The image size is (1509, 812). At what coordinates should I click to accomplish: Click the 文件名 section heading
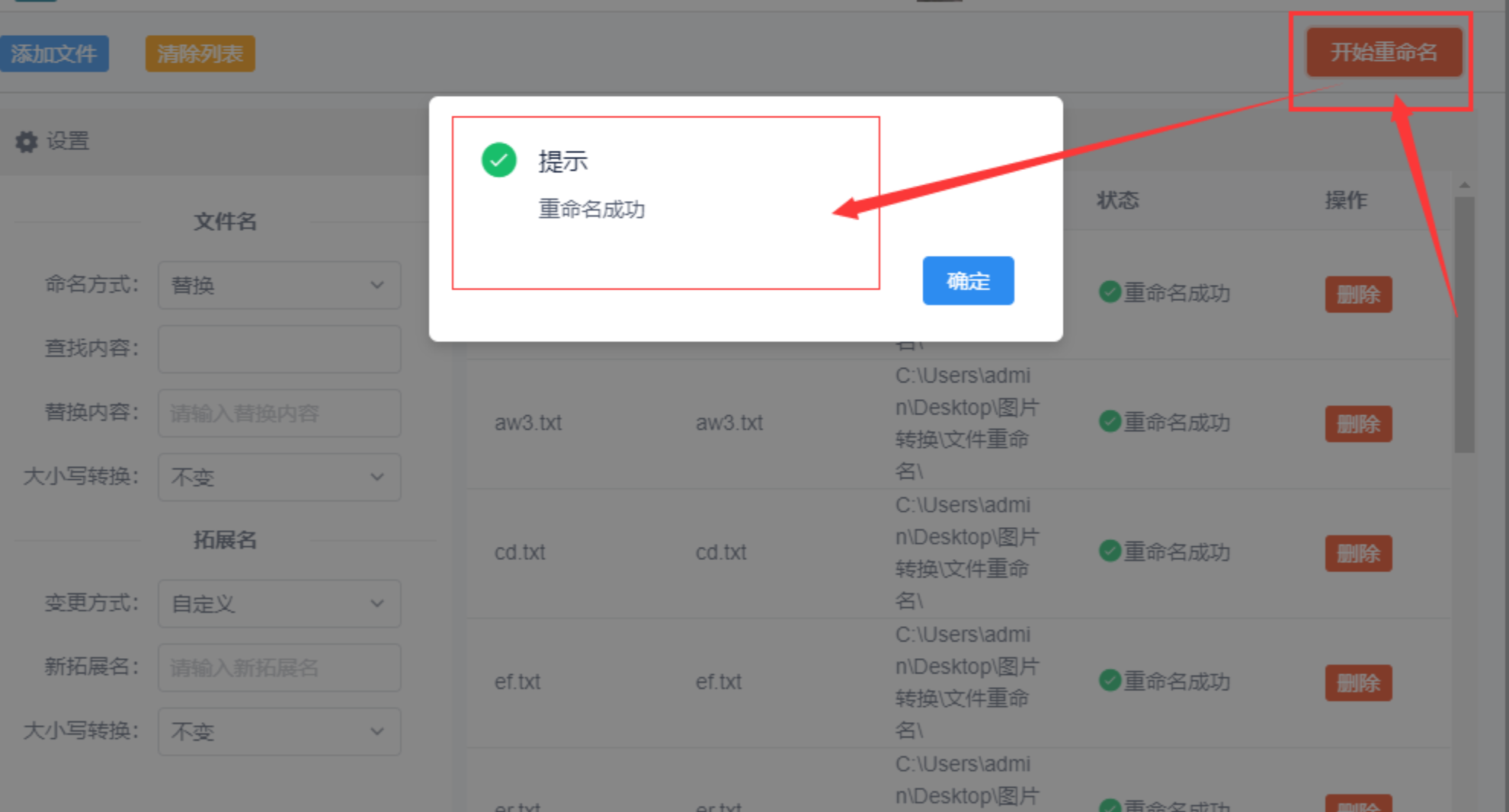225,222
